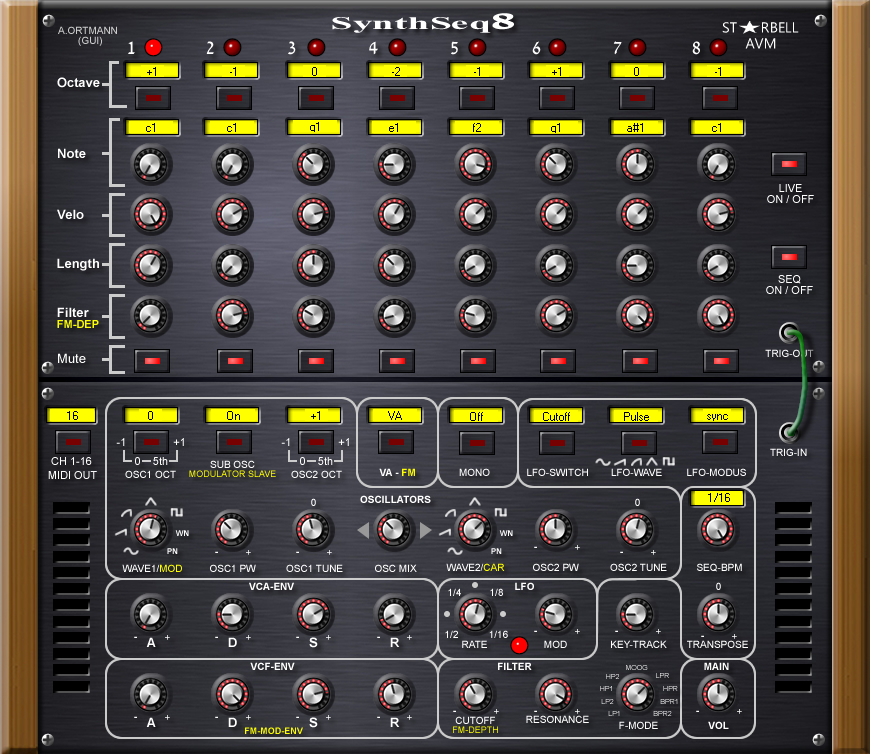The width and height of the screenshot is (870, 754).
Task: Click the red LFO rate indicator light
Action: click(x=519, y=645)
